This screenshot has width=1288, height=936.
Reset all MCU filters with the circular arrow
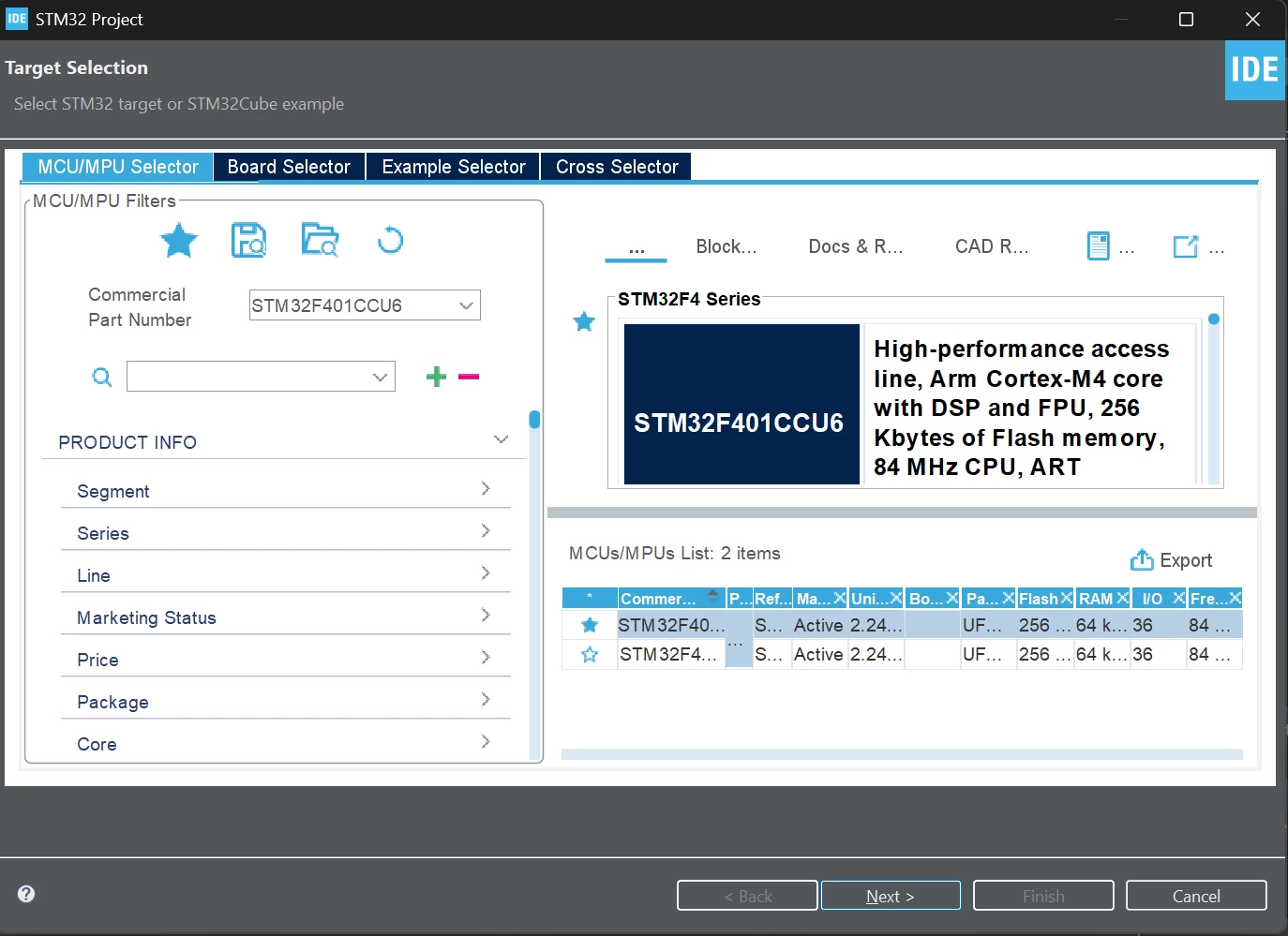[390, 241]
